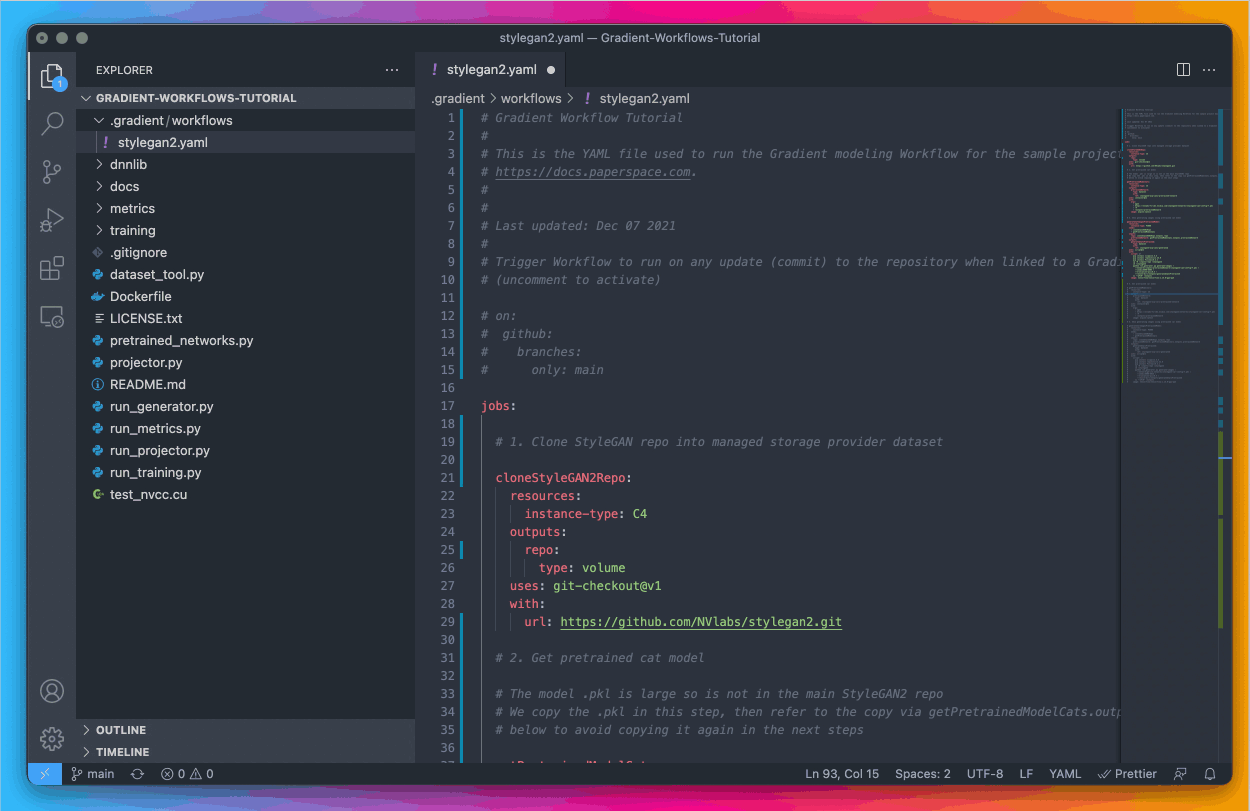
Task: Click the minimap code overview
Action: coord(1168,245)
